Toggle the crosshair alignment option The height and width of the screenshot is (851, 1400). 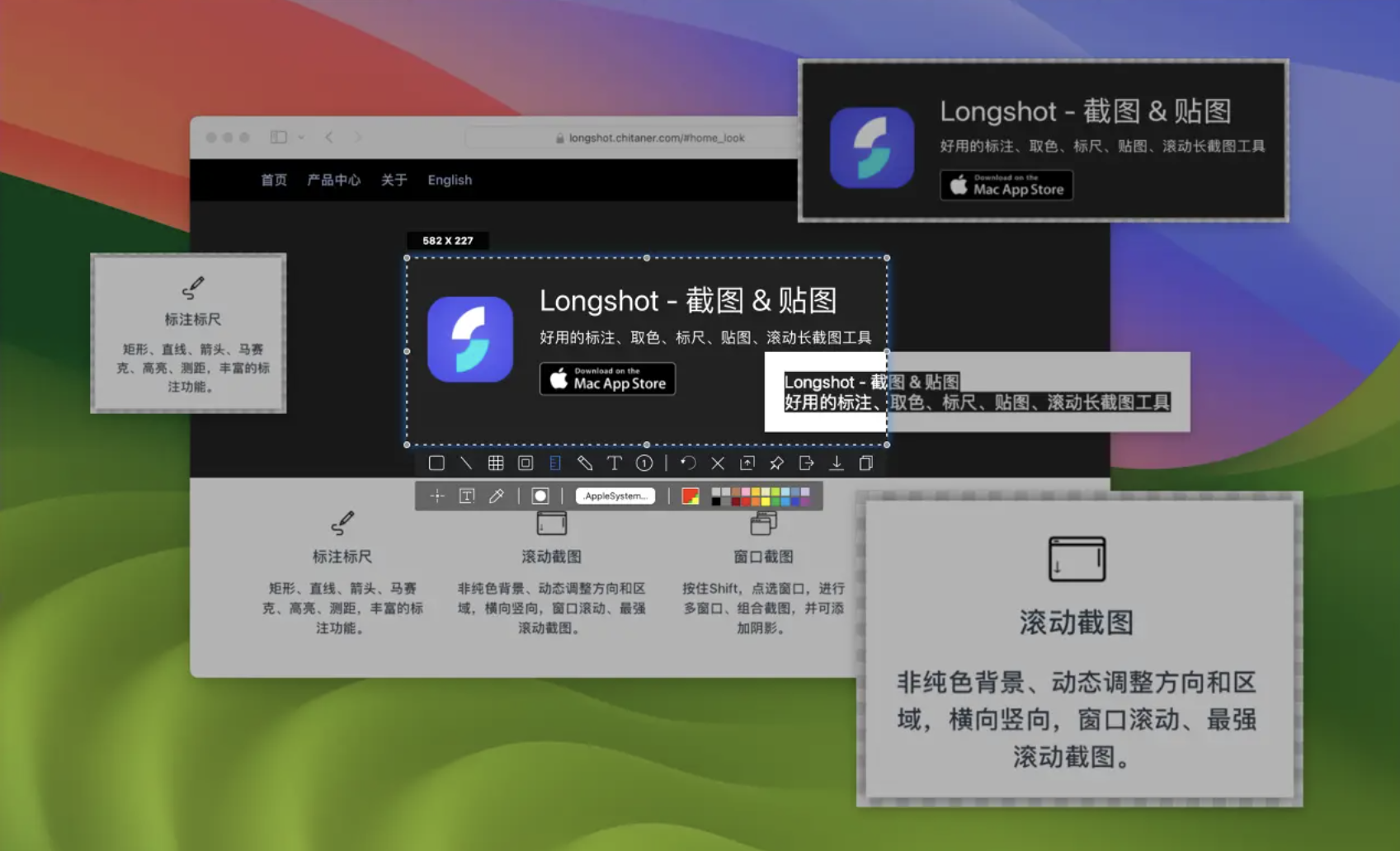pos(438,496)
